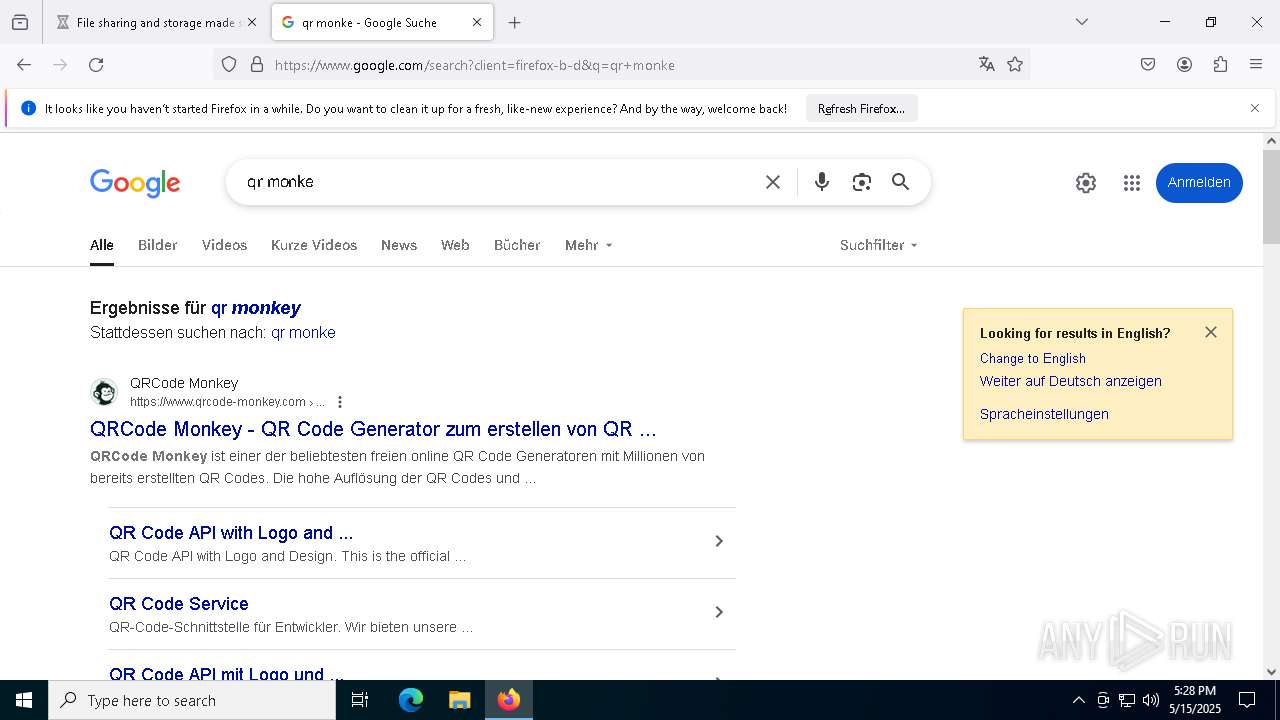Click 'Weiter auf Deutsch anzeigen'
Screen dimensions: 1280x720
tap(1071, 381)
